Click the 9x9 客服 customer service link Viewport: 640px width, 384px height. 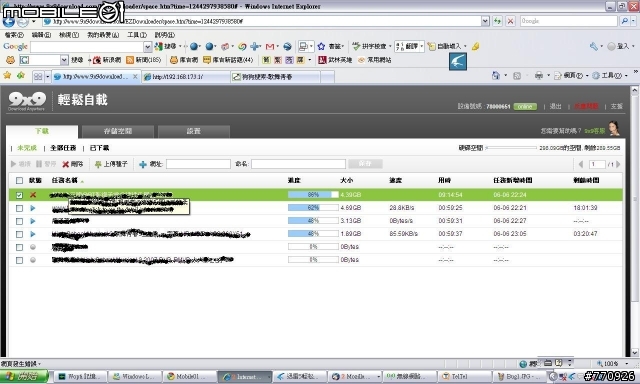tap(594, 131)
